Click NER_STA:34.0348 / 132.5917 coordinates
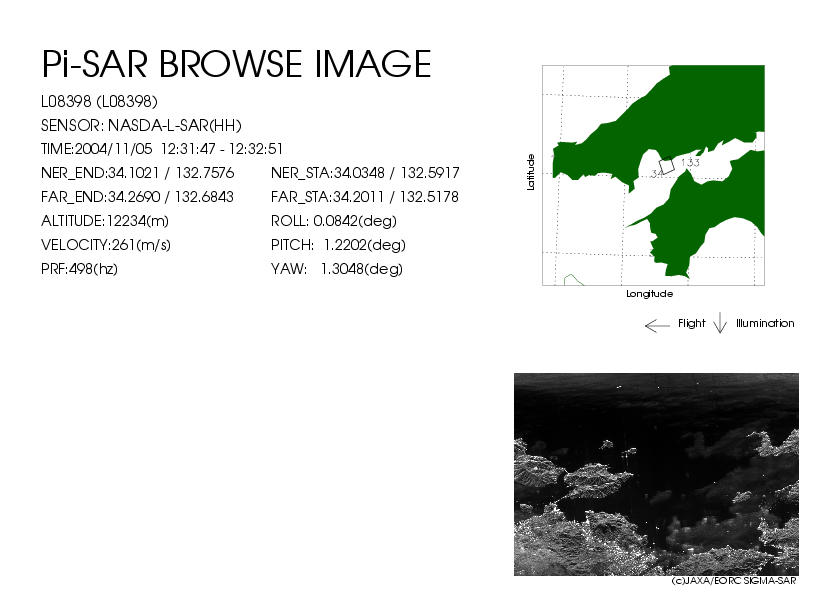 365,173
